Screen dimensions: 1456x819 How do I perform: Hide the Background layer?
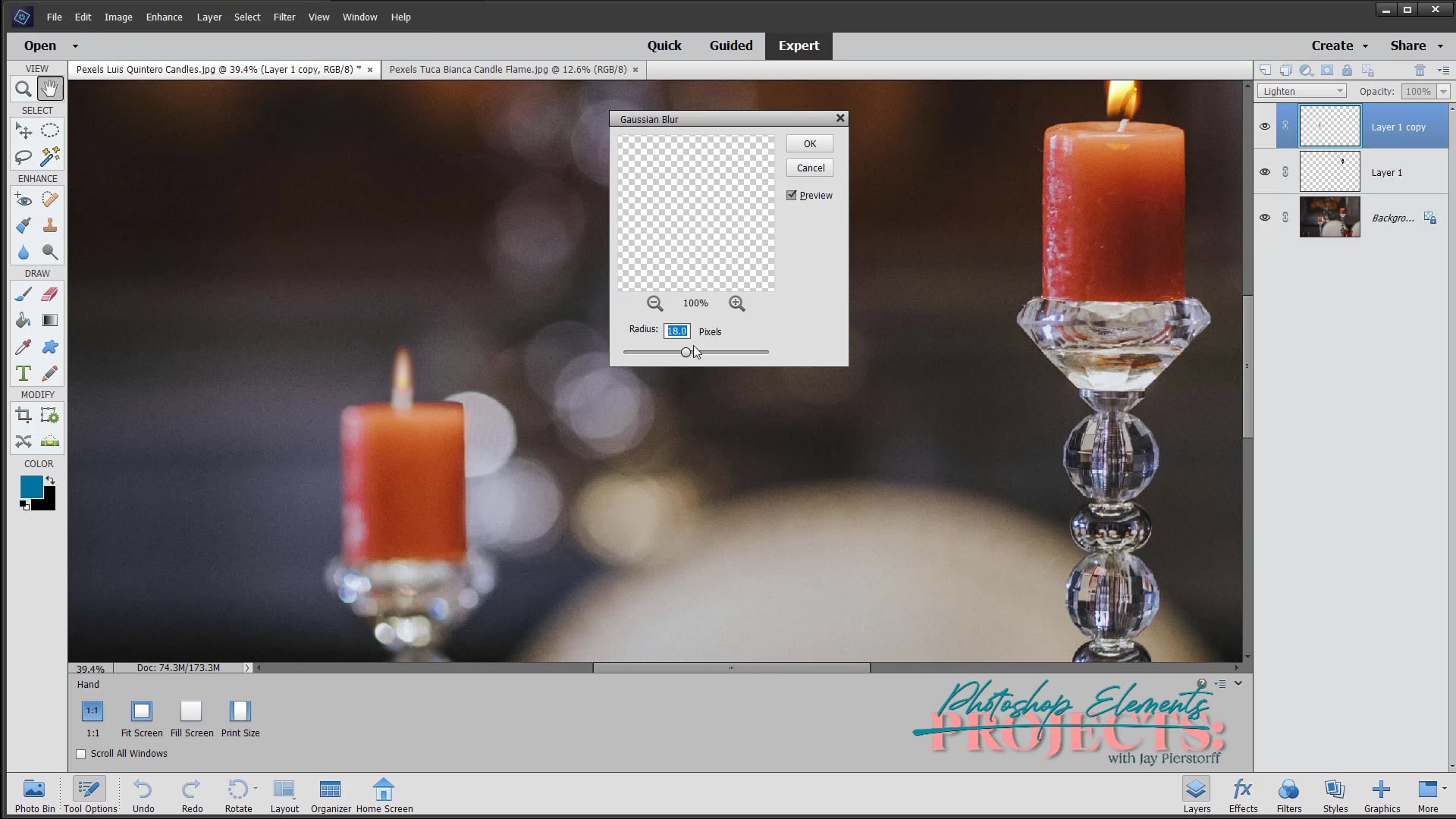1265,218
